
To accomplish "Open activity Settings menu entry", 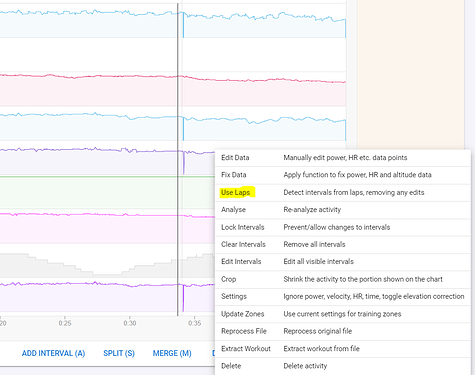I will 343,296.
